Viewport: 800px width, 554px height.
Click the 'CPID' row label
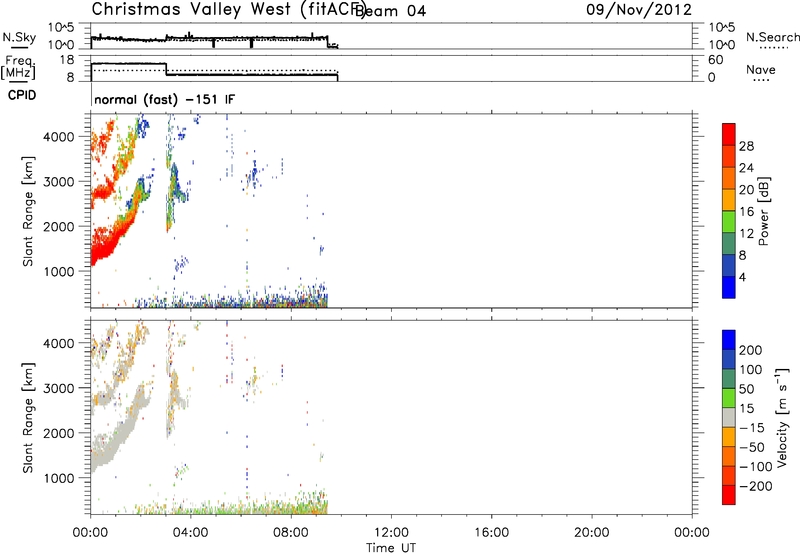22,95
